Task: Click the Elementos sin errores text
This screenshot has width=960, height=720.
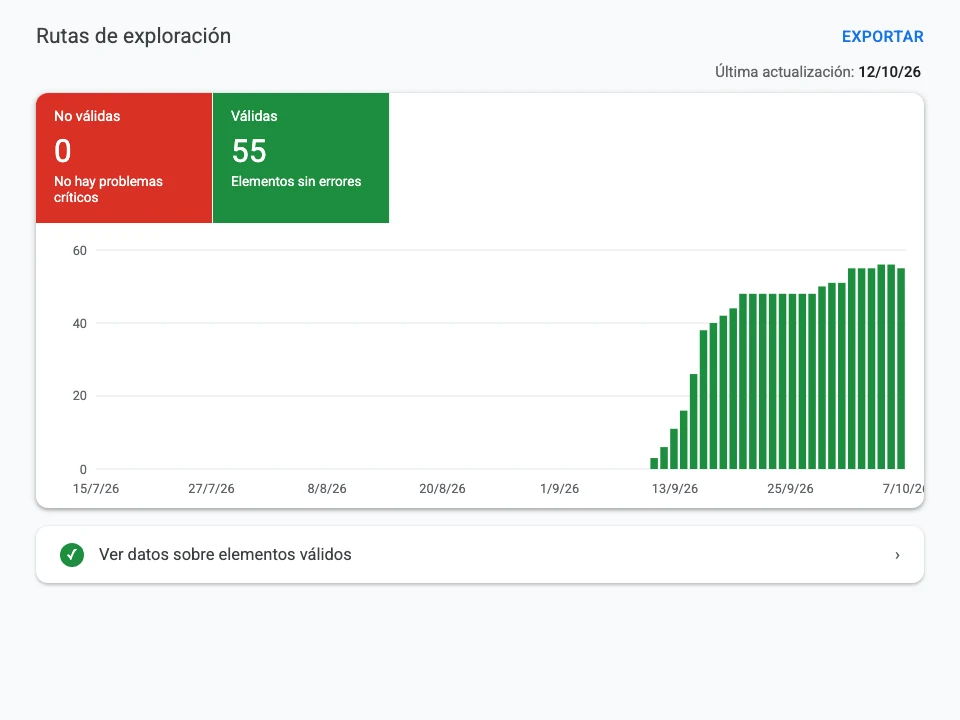Action: pyautogui.click(x=296, y=181)
